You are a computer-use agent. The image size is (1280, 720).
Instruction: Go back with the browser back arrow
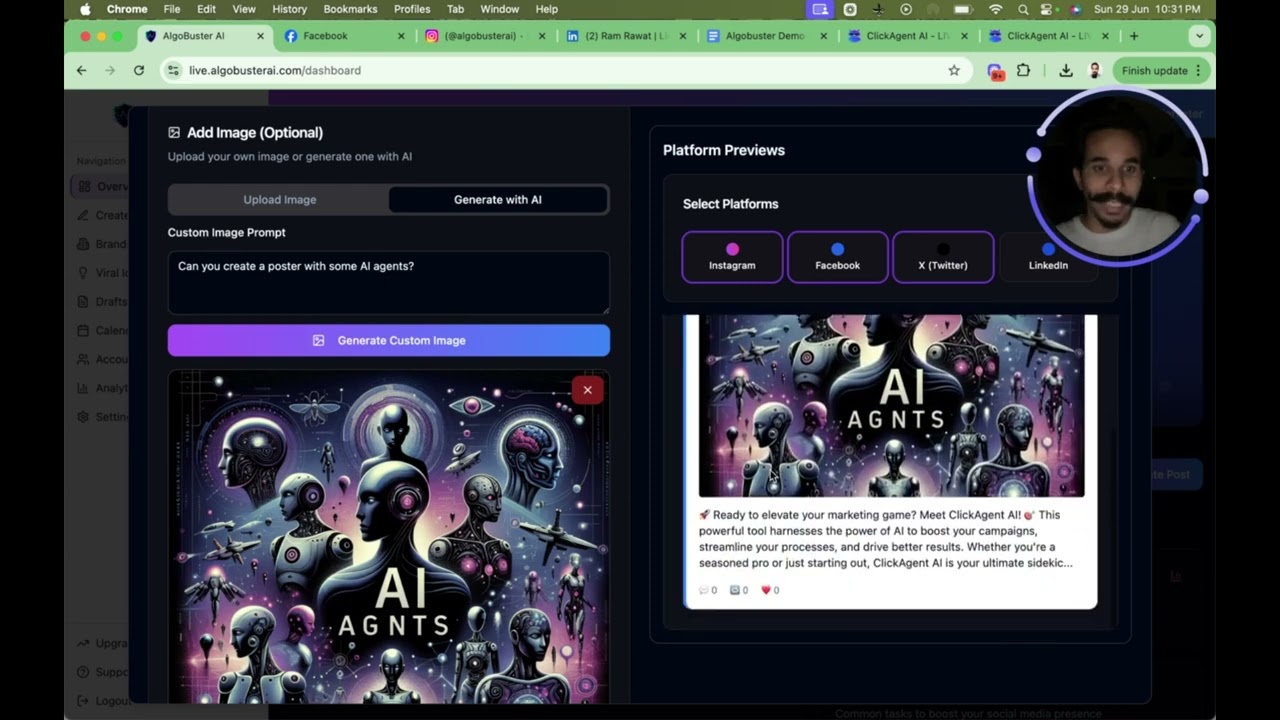82,70
